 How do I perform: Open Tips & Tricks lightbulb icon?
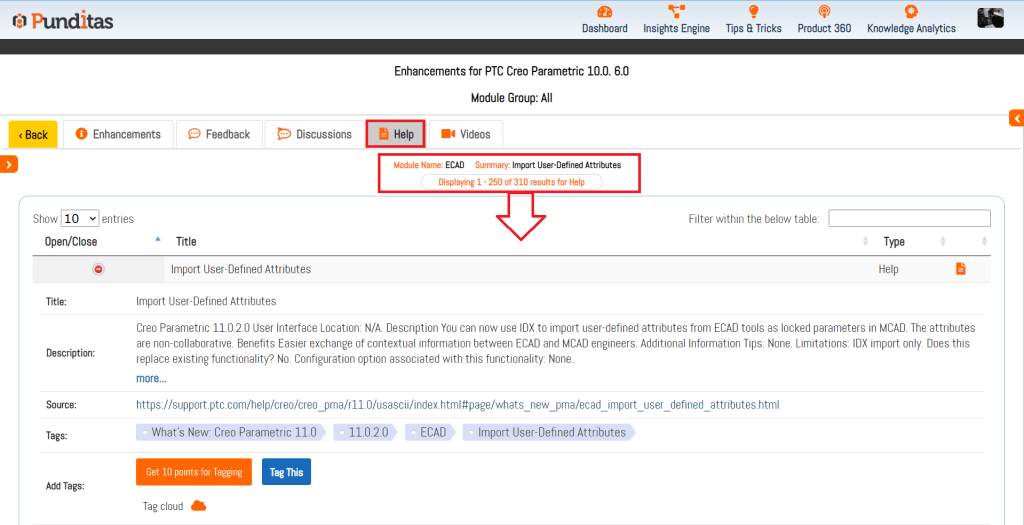click(x=753, y=12)
